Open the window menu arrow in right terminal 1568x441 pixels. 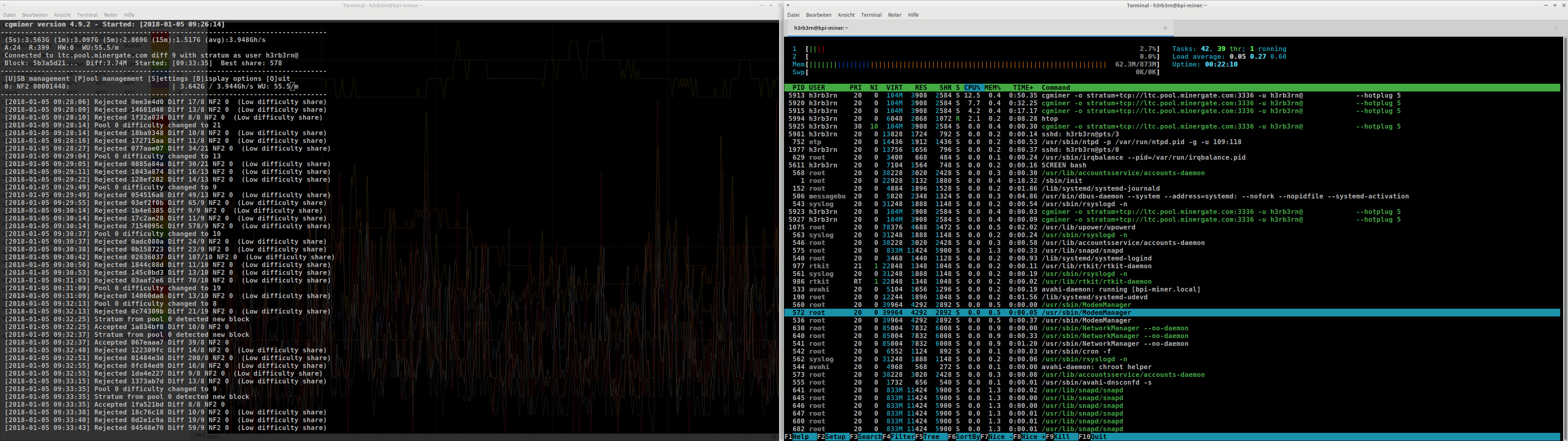(788, 5)
